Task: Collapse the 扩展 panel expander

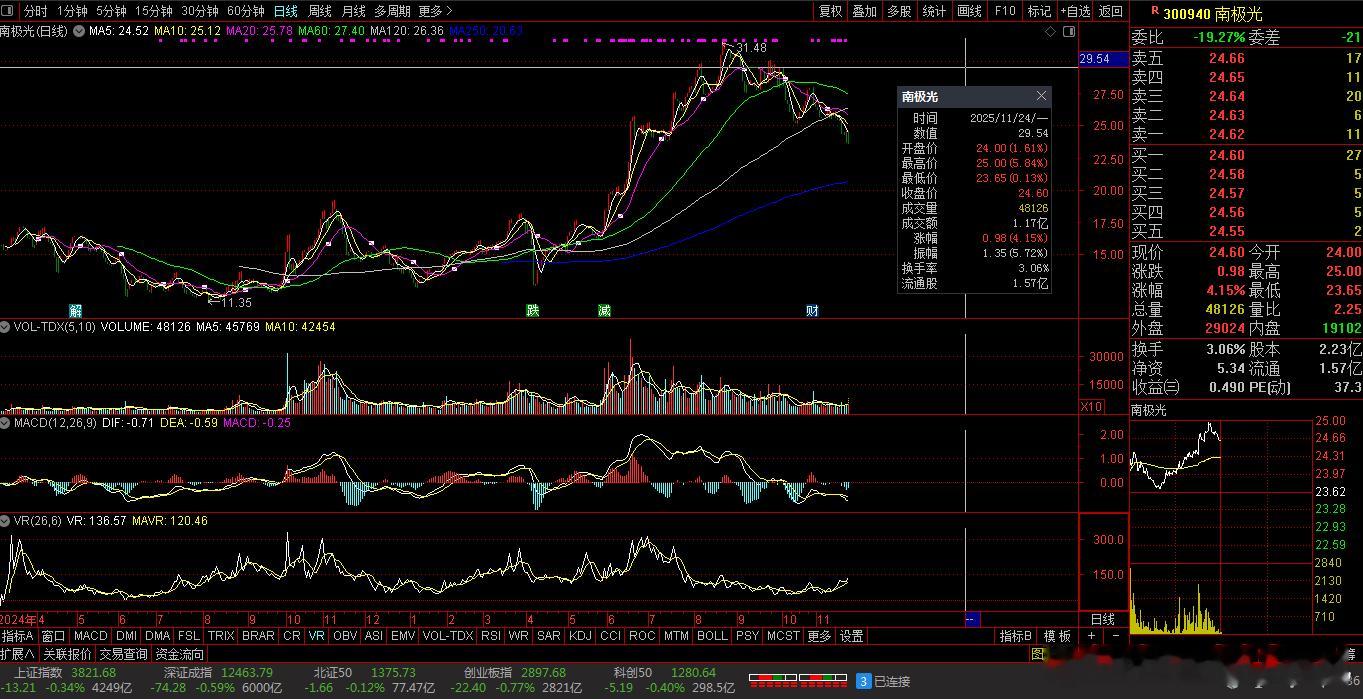Action: click(x=18, y=654)
